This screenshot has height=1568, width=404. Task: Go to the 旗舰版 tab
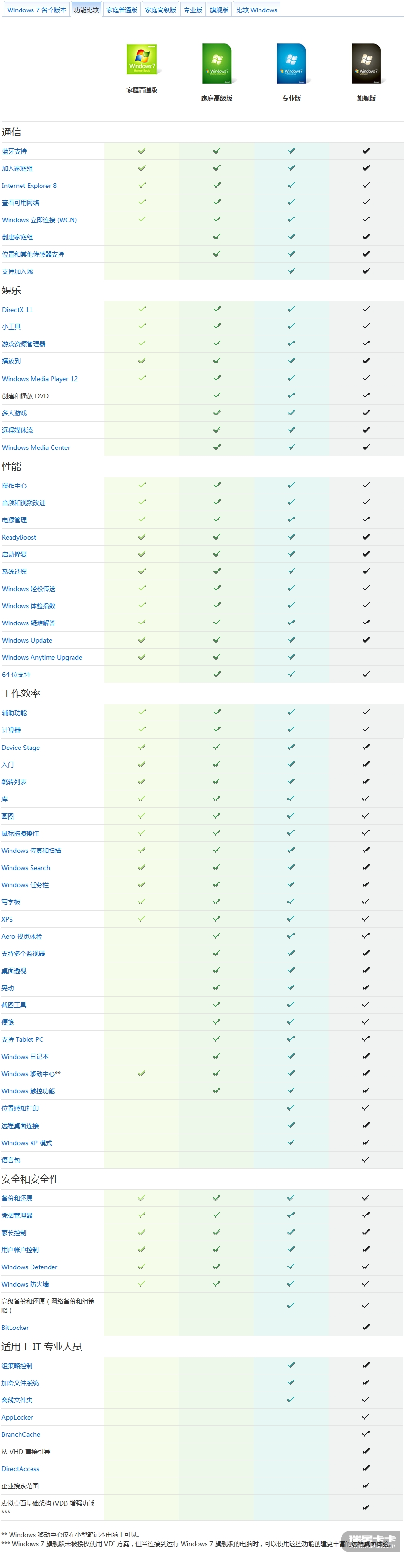219,10
